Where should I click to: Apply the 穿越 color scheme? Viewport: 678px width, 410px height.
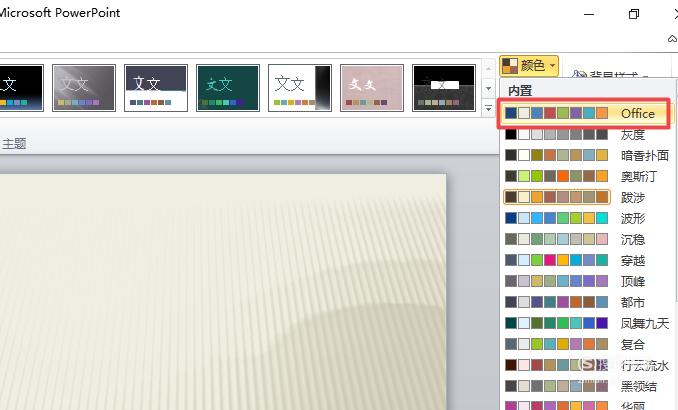[586, 260]
